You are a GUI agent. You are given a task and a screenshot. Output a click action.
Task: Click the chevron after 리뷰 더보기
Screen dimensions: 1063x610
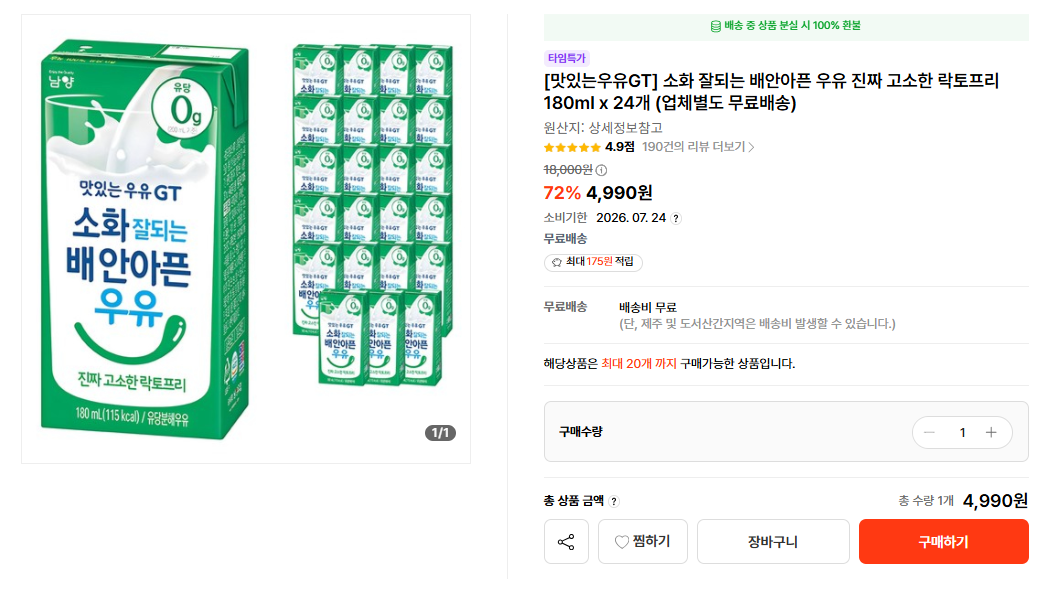coord(751,147)
